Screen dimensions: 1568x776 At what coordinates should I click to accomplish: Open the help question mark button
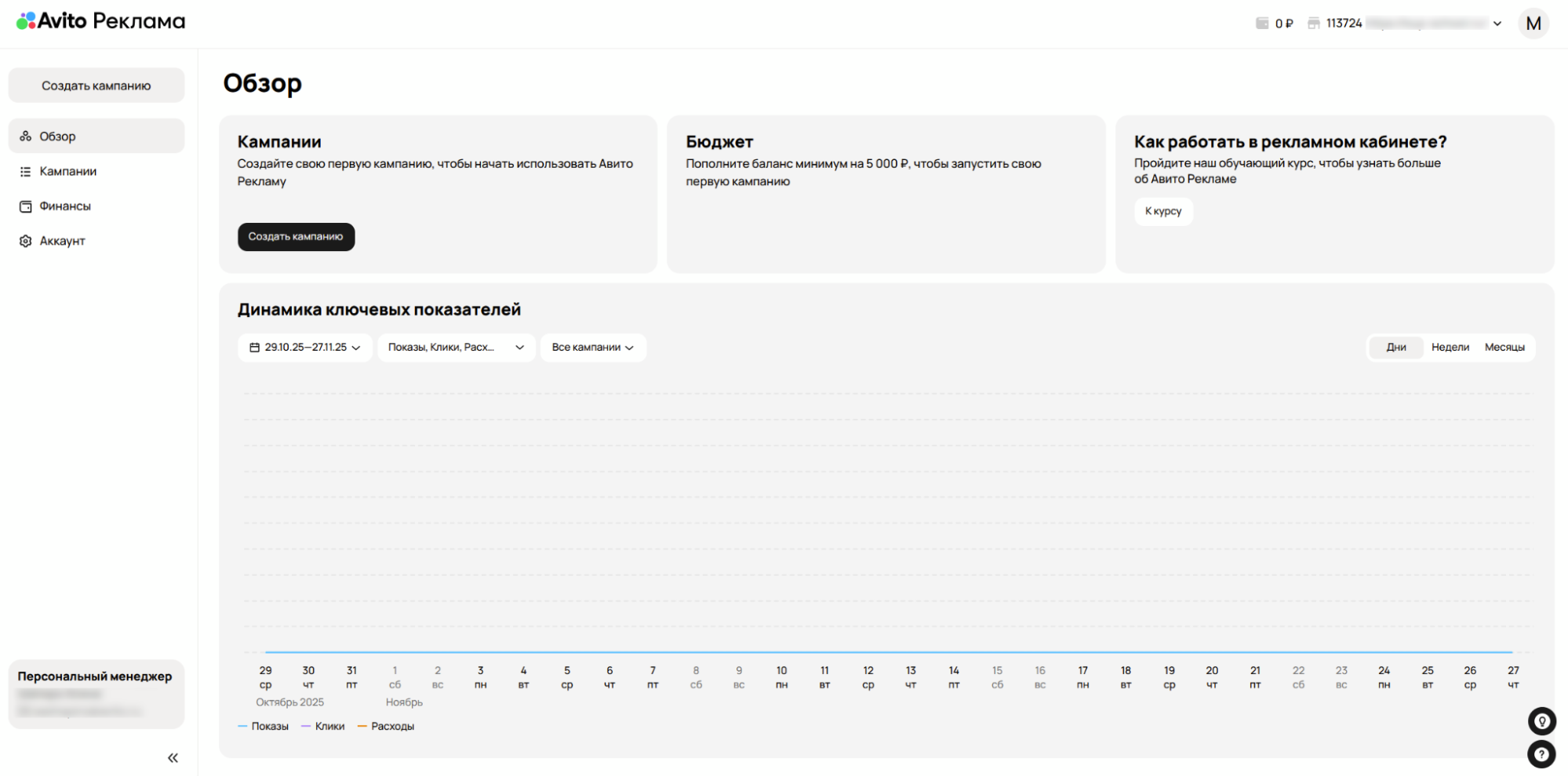tap(1541, 755)
